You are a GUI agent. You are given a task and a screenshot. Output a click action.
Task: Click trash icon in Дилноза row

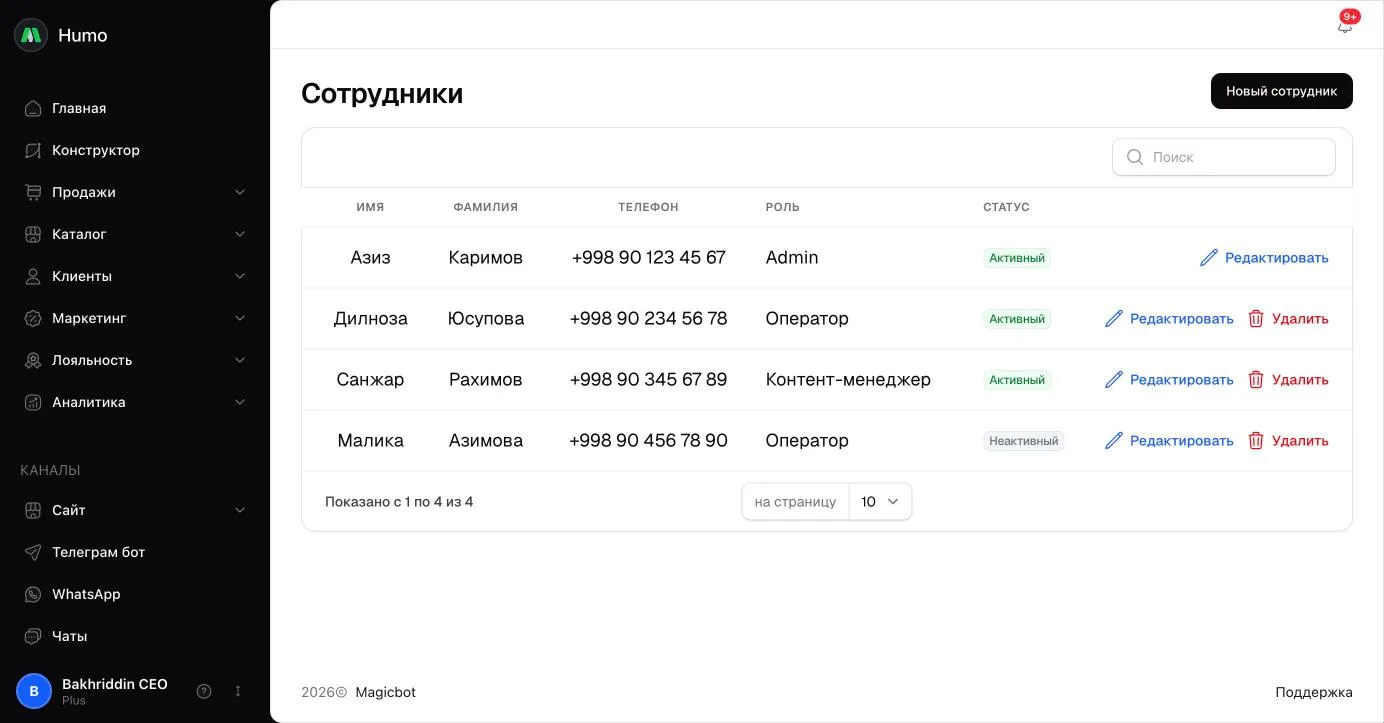(1256, 319)
